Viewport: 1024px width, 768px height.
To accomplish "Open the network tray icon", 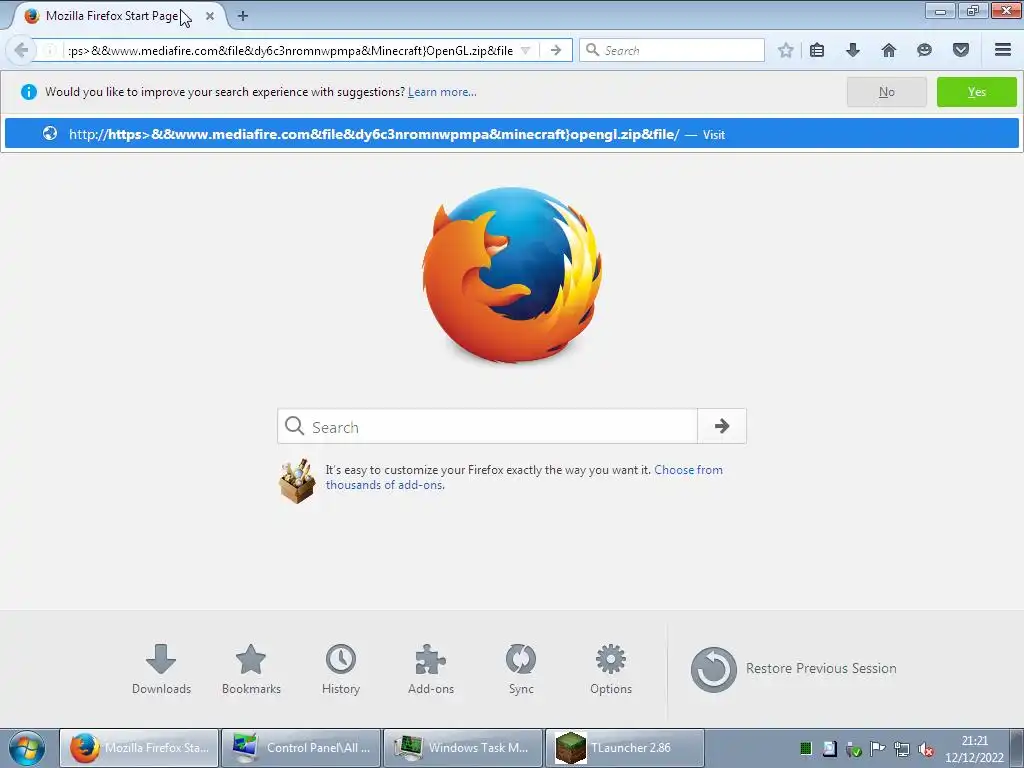I will 902,749.
